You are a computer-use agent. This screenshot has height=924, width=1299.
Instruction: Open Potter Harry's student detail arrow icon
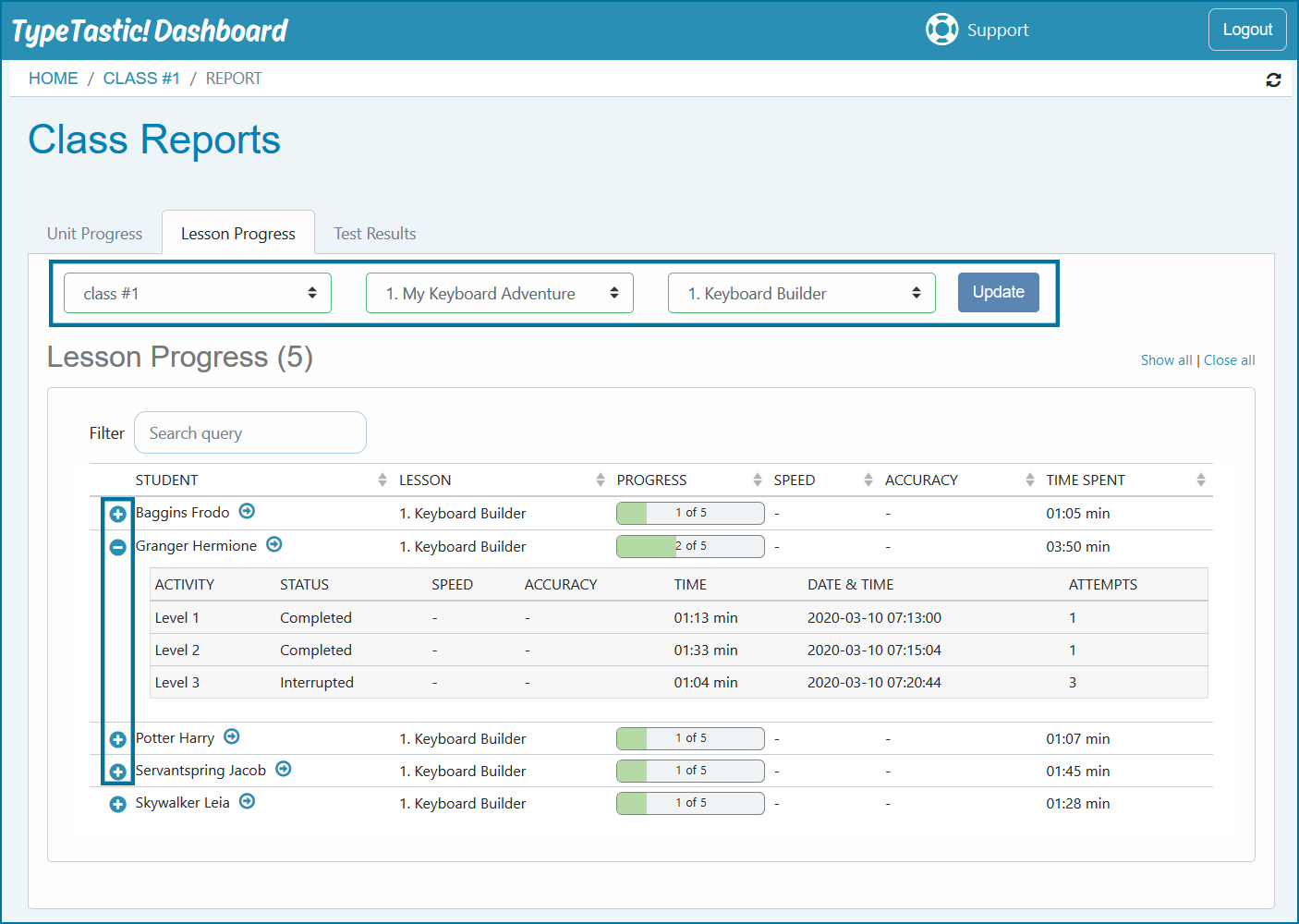232,736
